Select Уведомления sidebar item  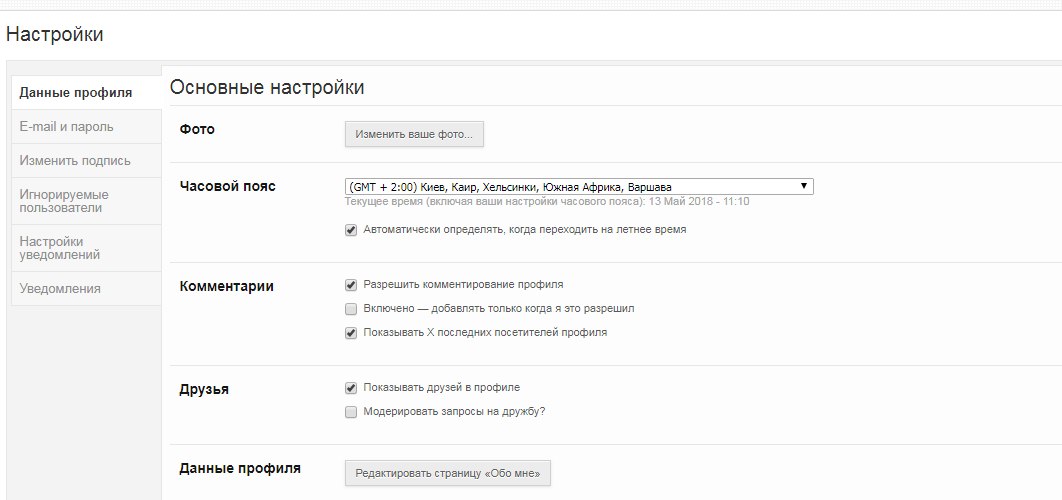60,289
